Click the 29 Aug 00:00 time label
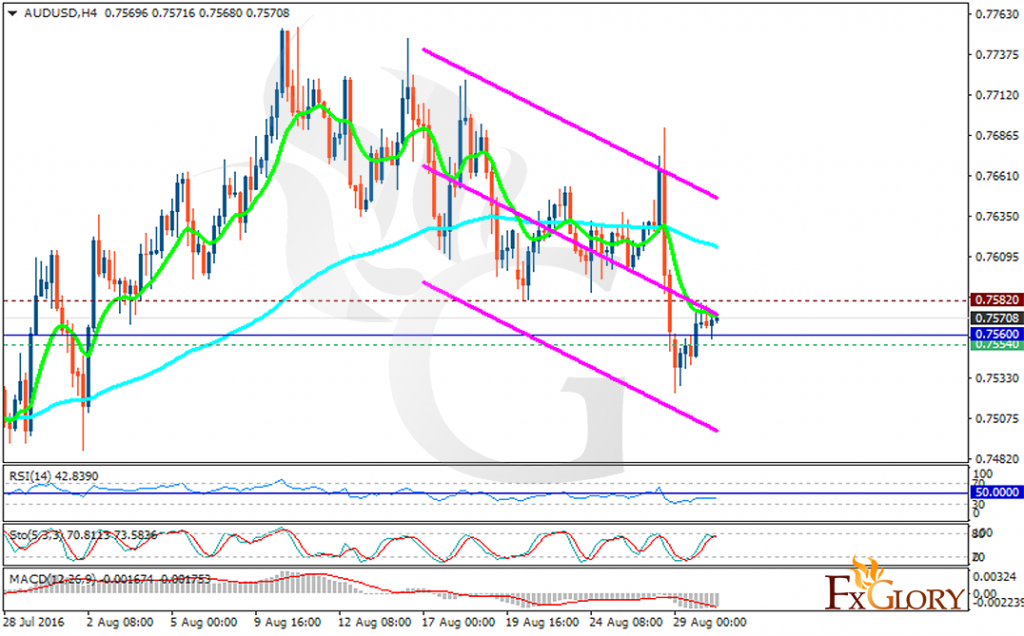Screen dimensions: 1024x636 pos(709,622)
